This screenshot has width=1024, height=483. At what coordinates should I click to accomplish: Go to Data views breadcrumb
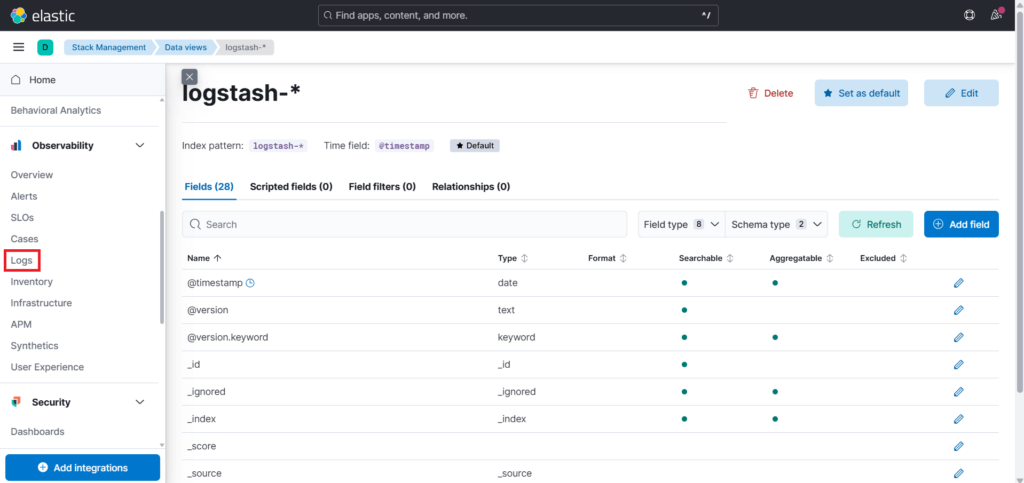[185, 47]
